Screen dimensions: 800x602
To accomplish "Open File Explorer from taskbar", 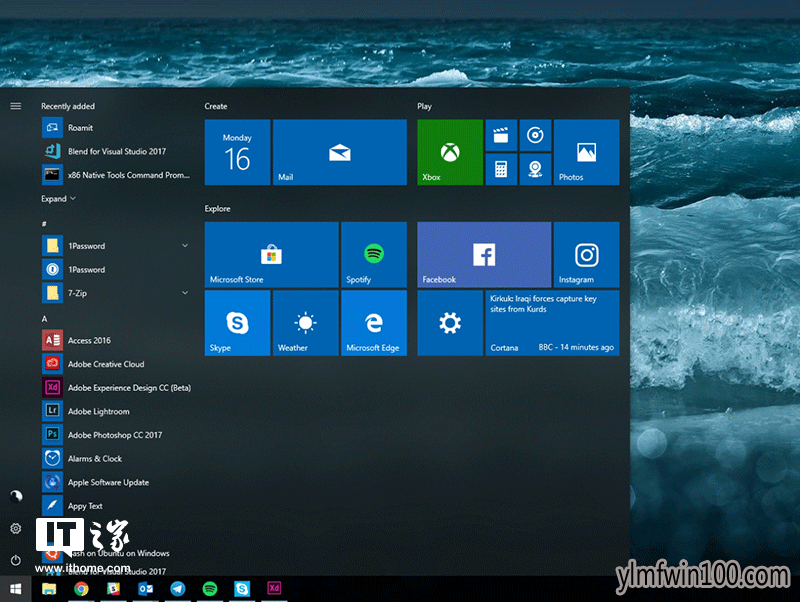I will (x=49, y=589).
